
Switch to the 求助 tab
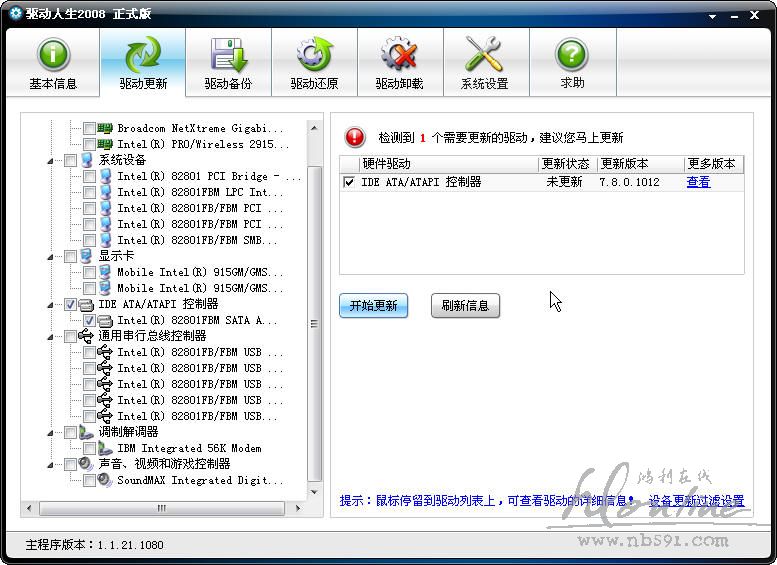point(572,62)
